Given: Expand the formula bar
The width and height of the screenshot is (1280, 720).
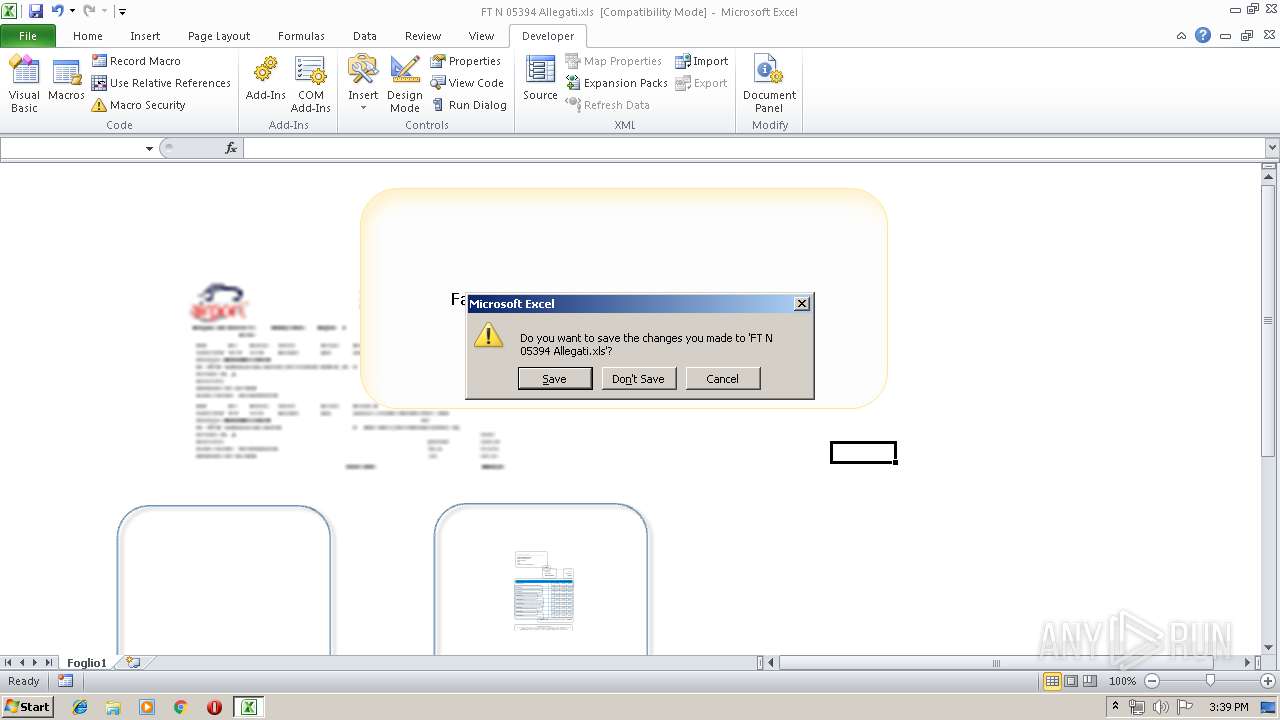Looking at the screenshot, I should coord(1272,148).
